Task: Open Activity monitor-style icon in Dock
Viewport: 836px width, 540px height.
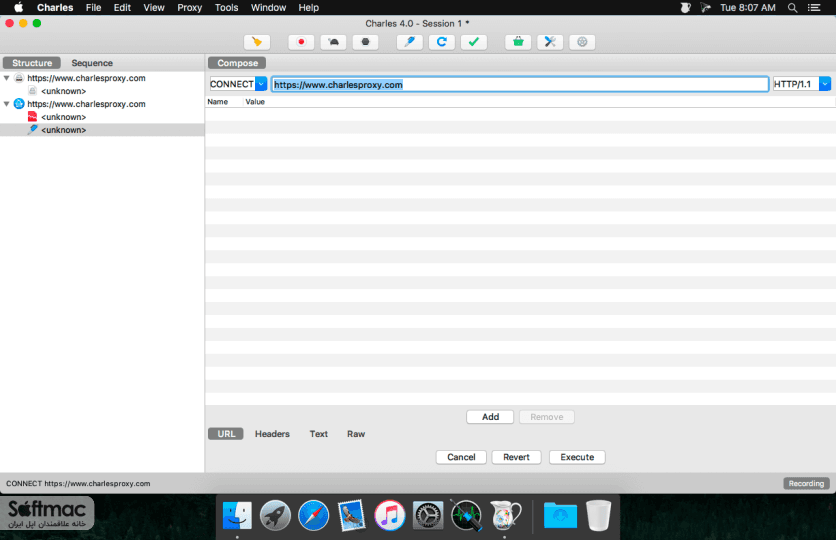Action: click(466, 515)
